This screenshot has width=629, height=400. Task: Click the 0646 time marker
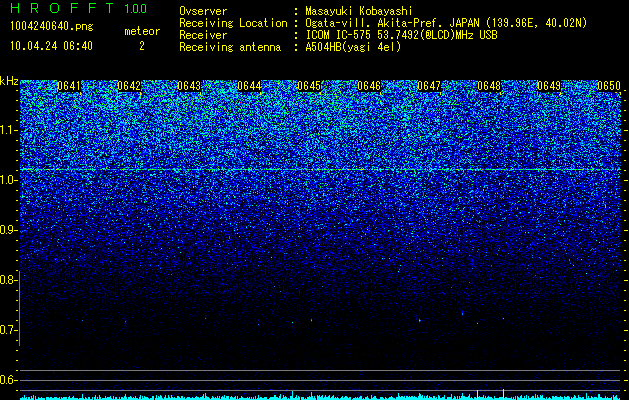369,86
